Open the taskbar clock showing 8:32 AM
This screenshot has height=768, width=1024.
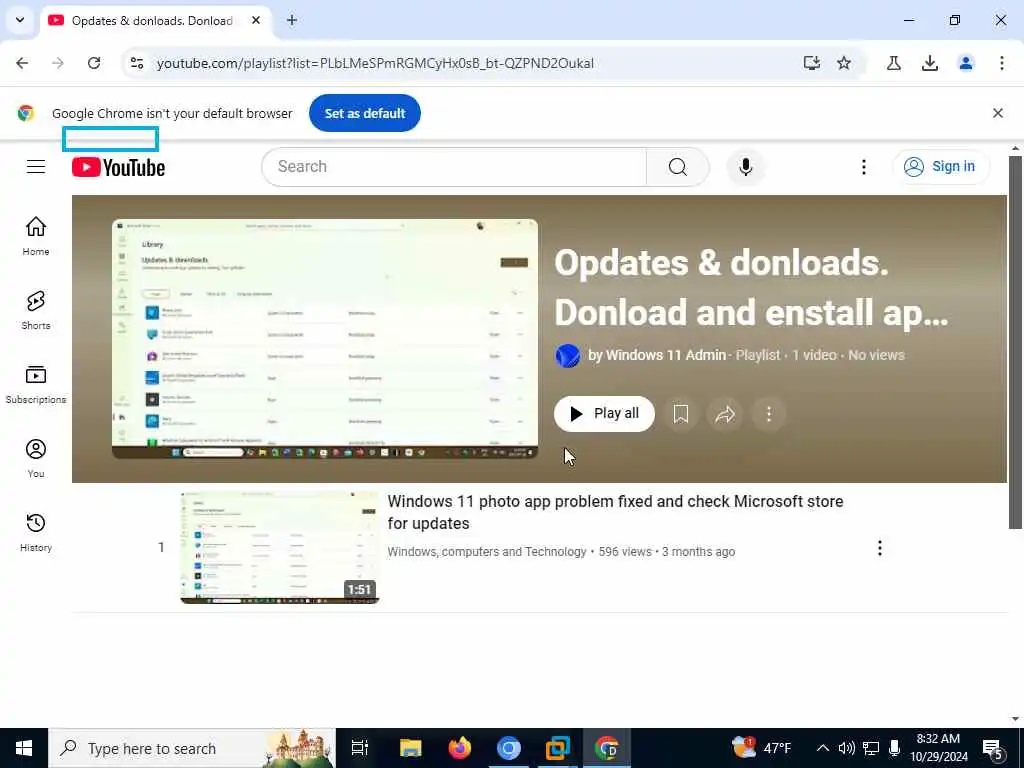point(938,748)
